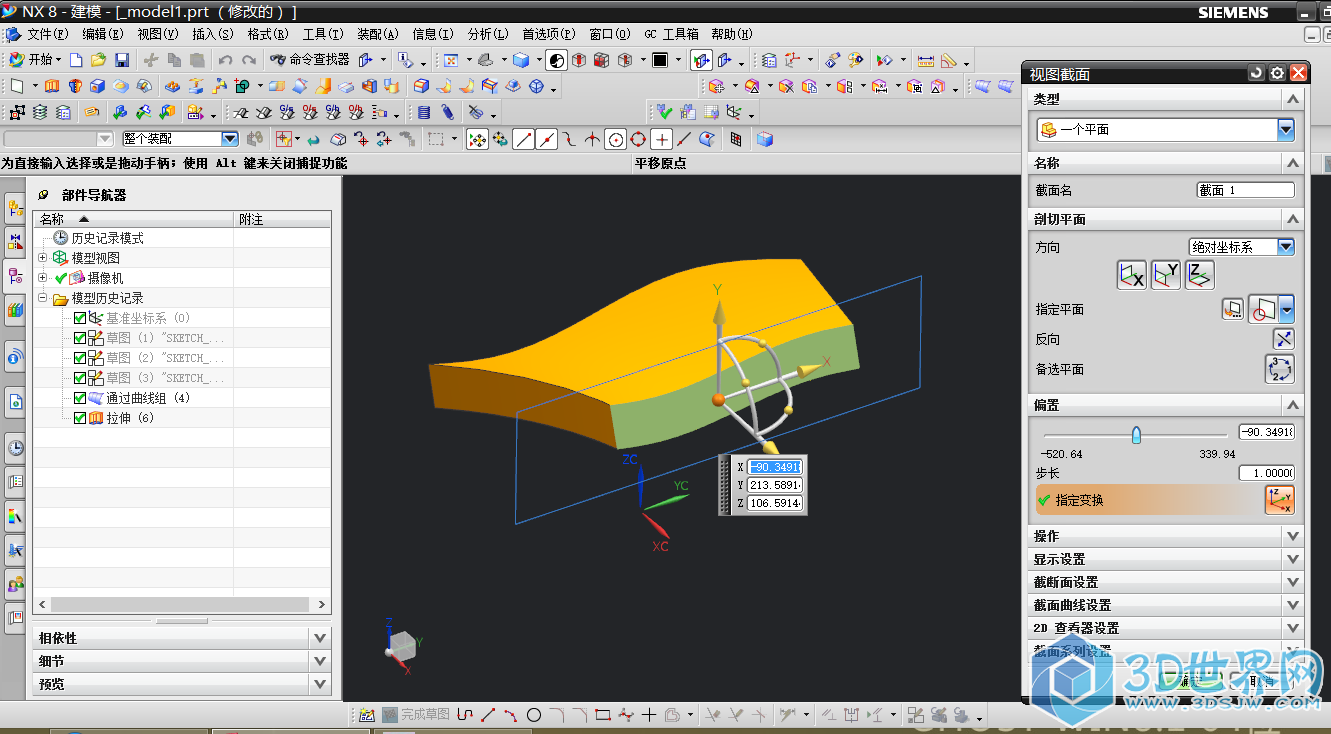Click the 步长 step value field

(1267, 473)
